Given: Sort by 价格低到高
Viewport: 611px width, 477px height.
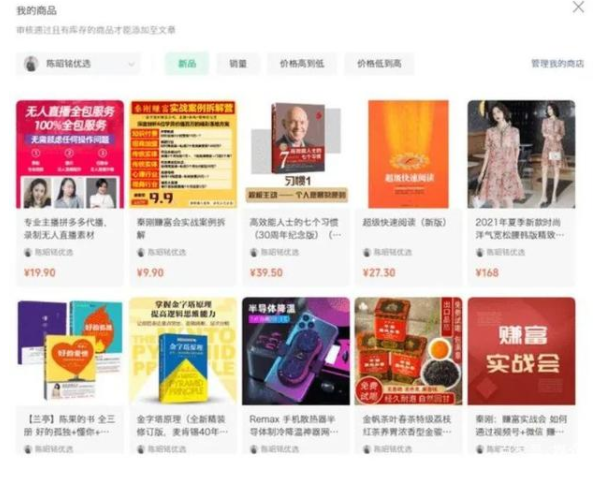Looking at the screenshot, I should [x=379, y=64].
